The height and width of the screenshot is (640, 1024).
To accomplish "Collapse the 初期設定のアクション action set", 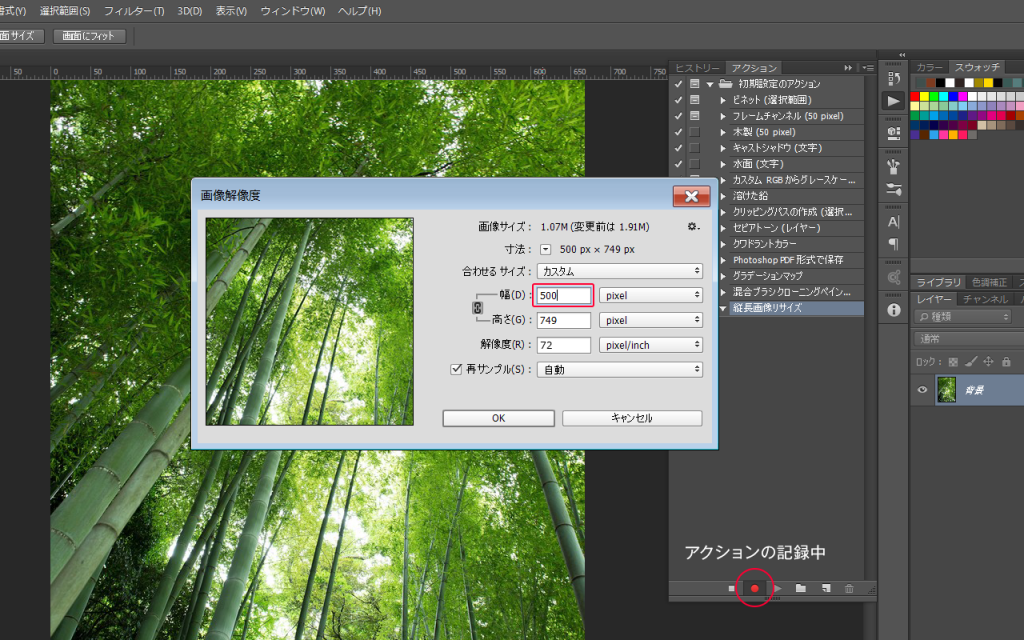I will pyautogui.click(x=710, y=84).
